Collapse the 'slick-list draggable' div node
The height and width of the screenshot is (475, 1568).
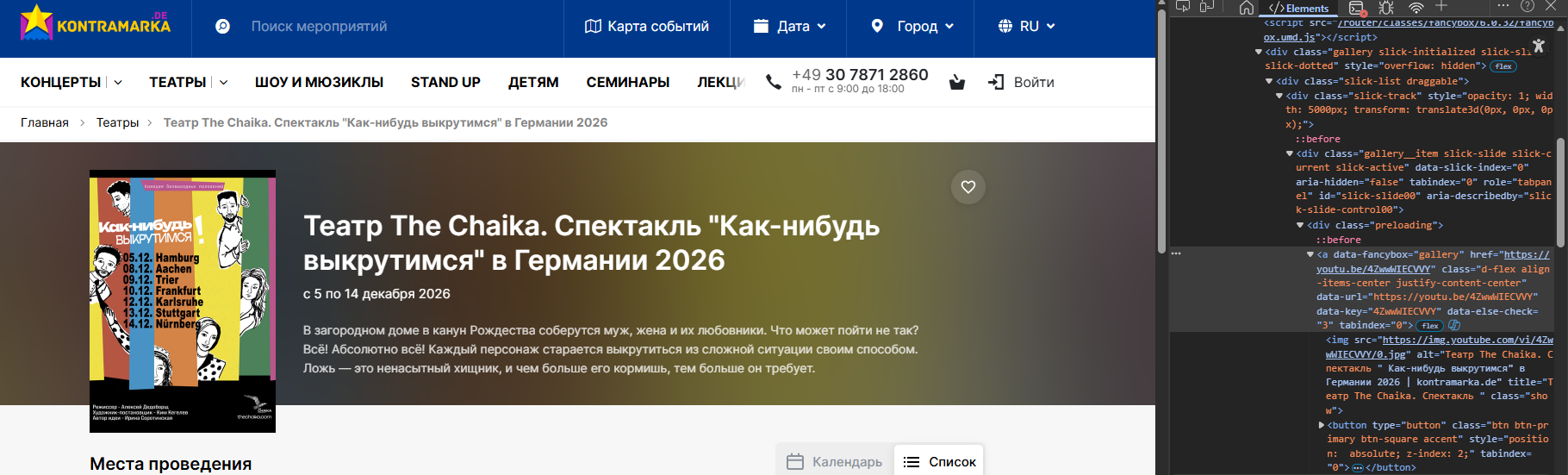(x=1269, y=82)
